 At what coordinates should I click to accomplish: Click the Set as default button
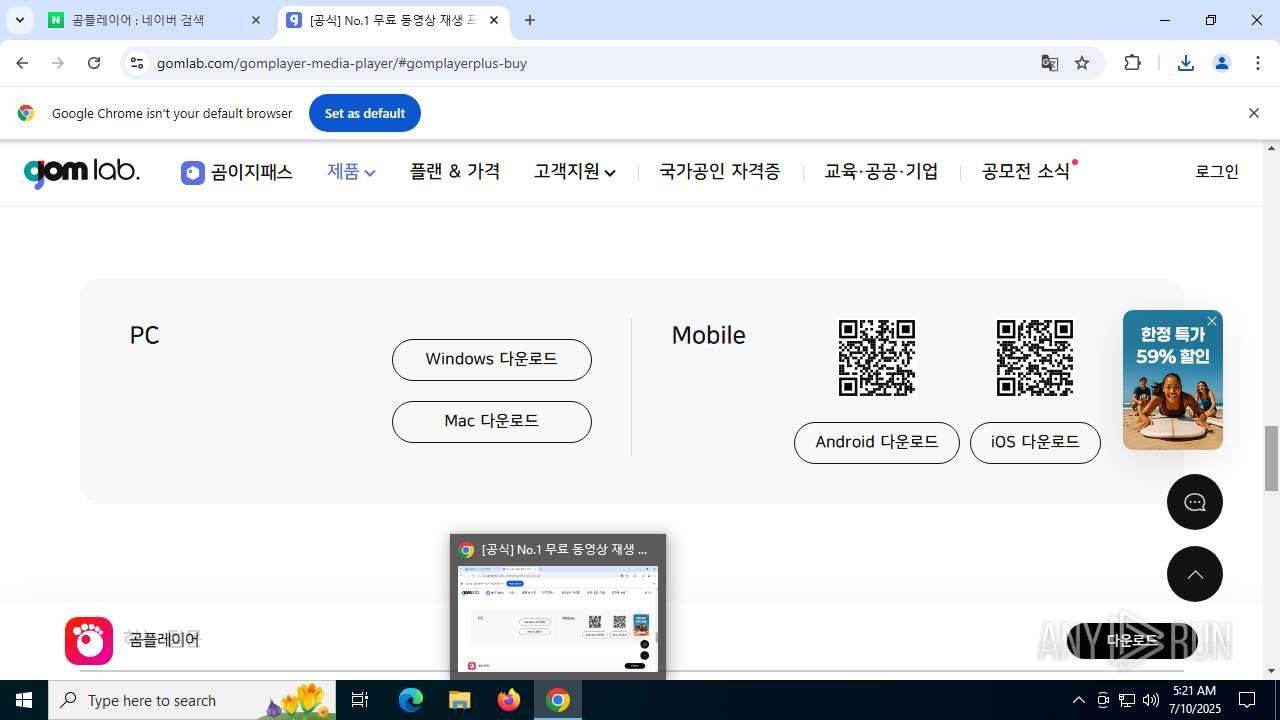tap(365, 113)
